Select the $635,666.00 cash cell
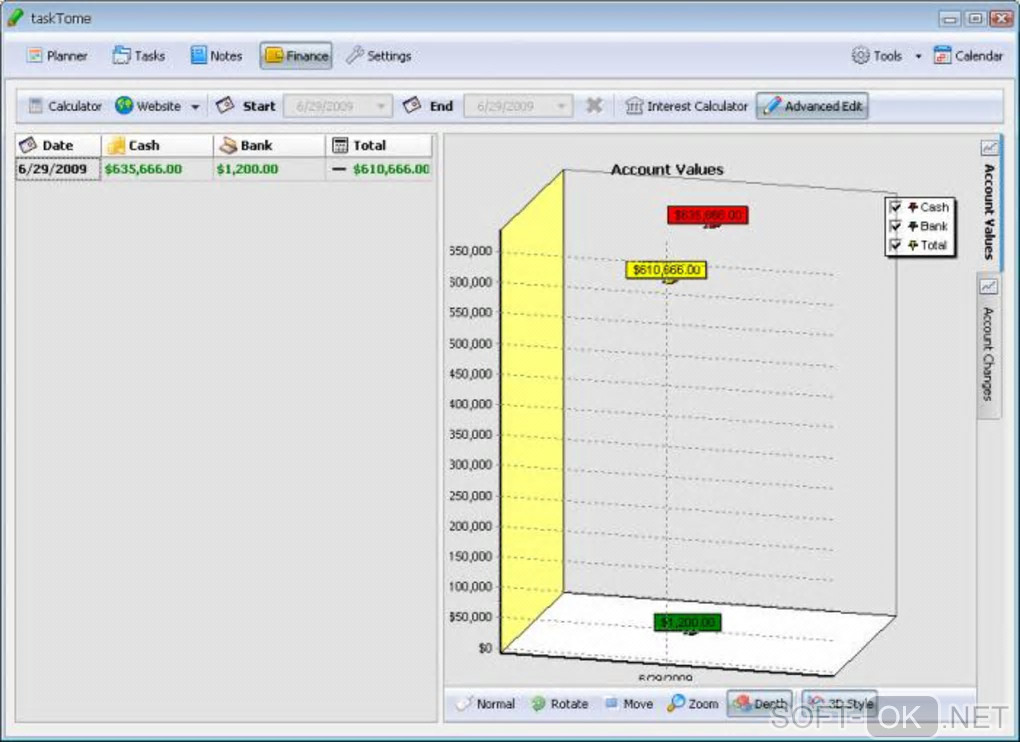 [x=157, y=169]
